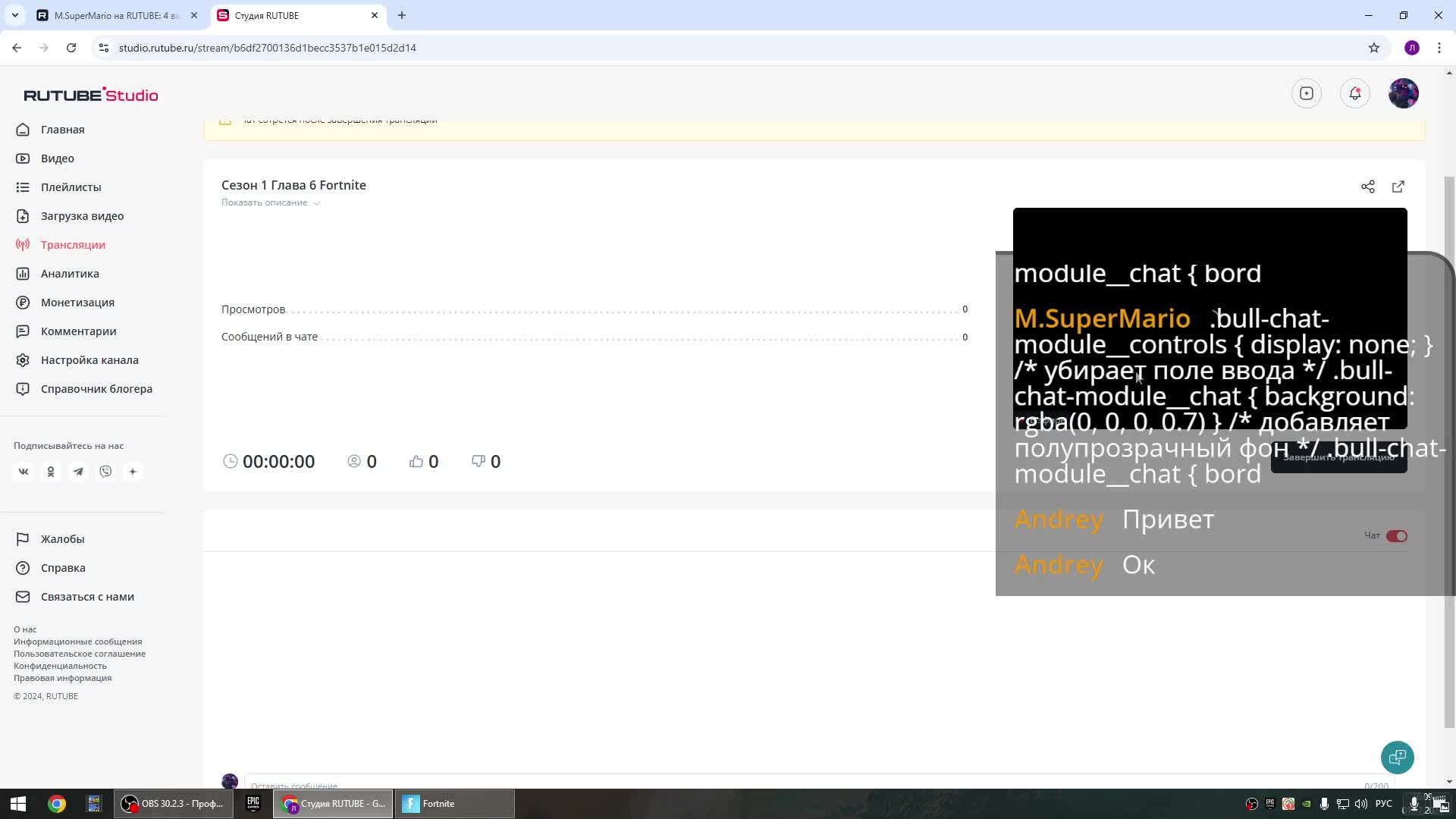
Task: Open Аналитика sidebar item
Action: tap(70, 274)
